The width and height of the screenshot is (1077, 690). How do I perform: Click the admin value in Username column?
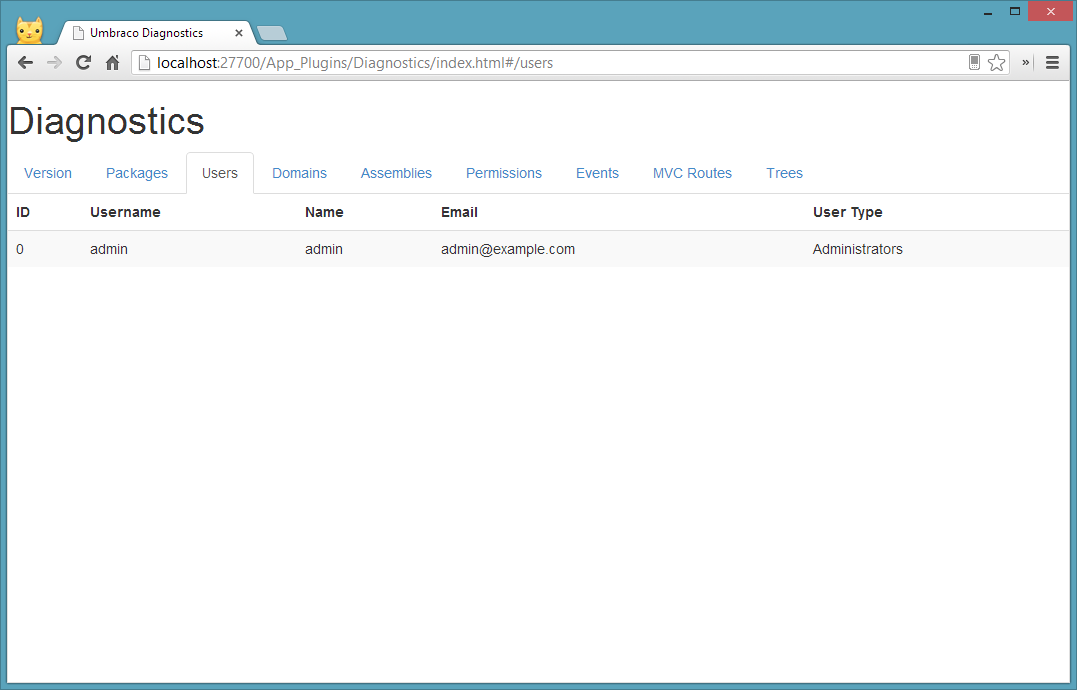click(x=109, y=249)
